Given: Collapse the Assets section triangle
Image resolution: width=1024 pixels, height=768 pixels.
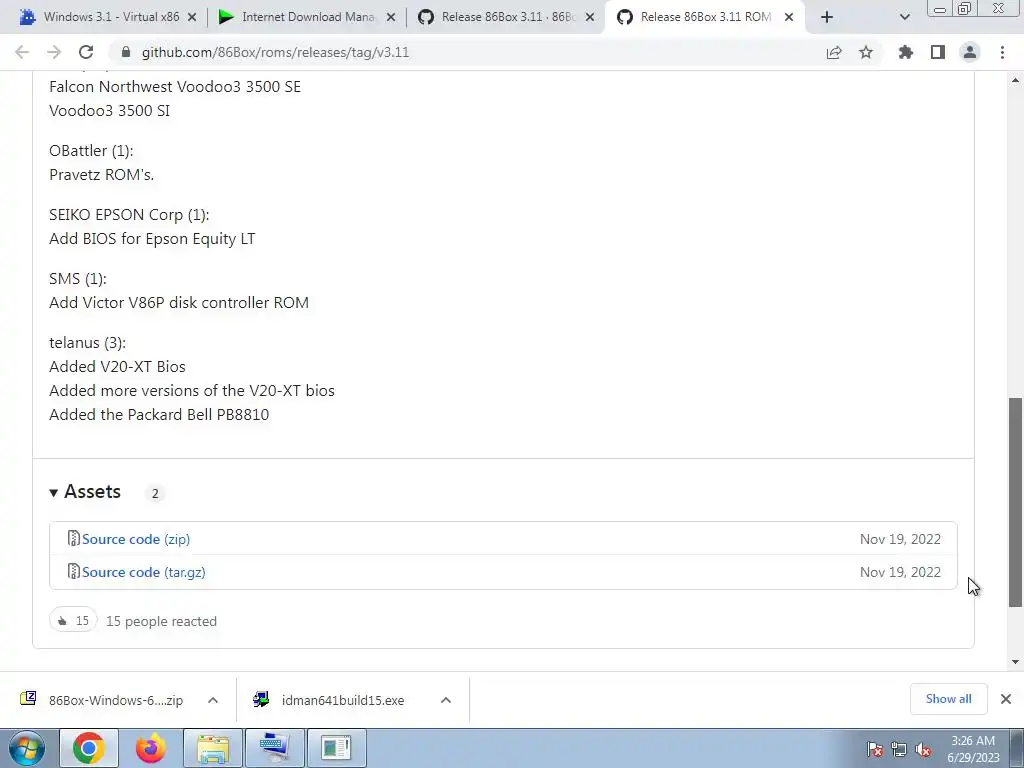Looking at the screenshot, I should tap(54, 493).
